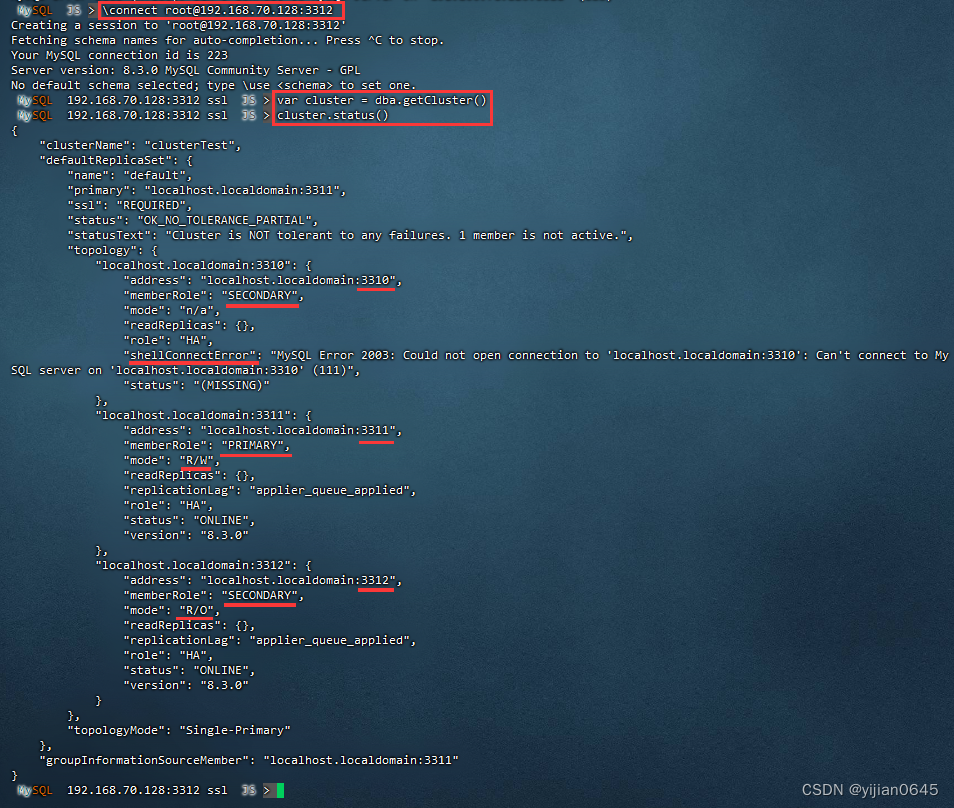954x808 pixels.
Task: Click the statusText "Cluster is NOT tolerant" line
Action: click(350, 235)
